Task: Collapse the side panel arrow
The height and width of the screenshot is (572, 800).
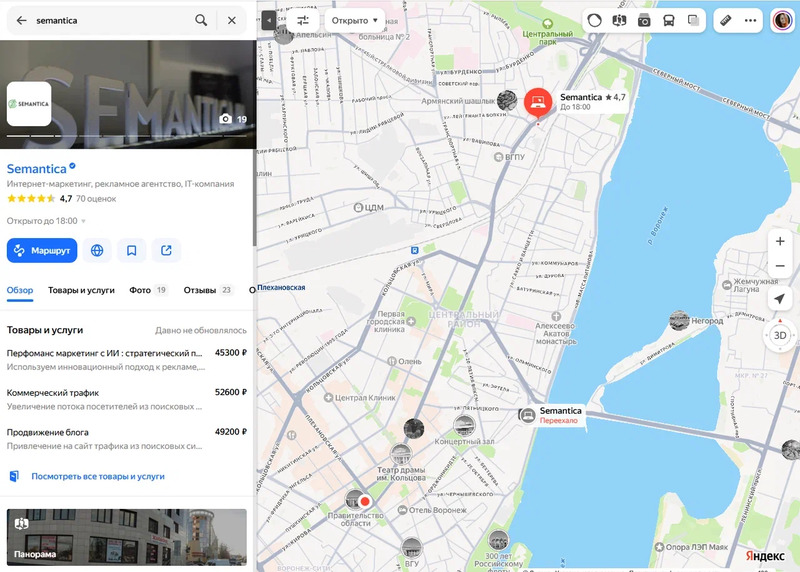Action: [268, 20]
